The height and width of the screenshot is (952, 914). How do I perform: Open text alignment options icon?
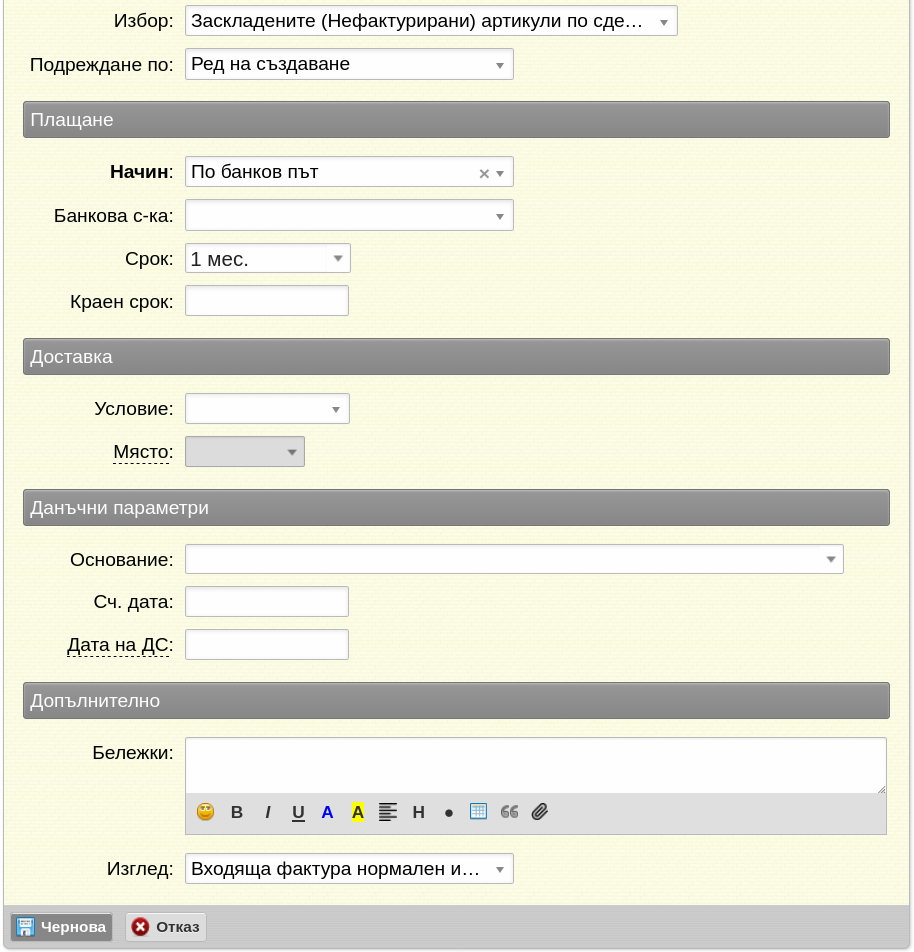[387, 812]
